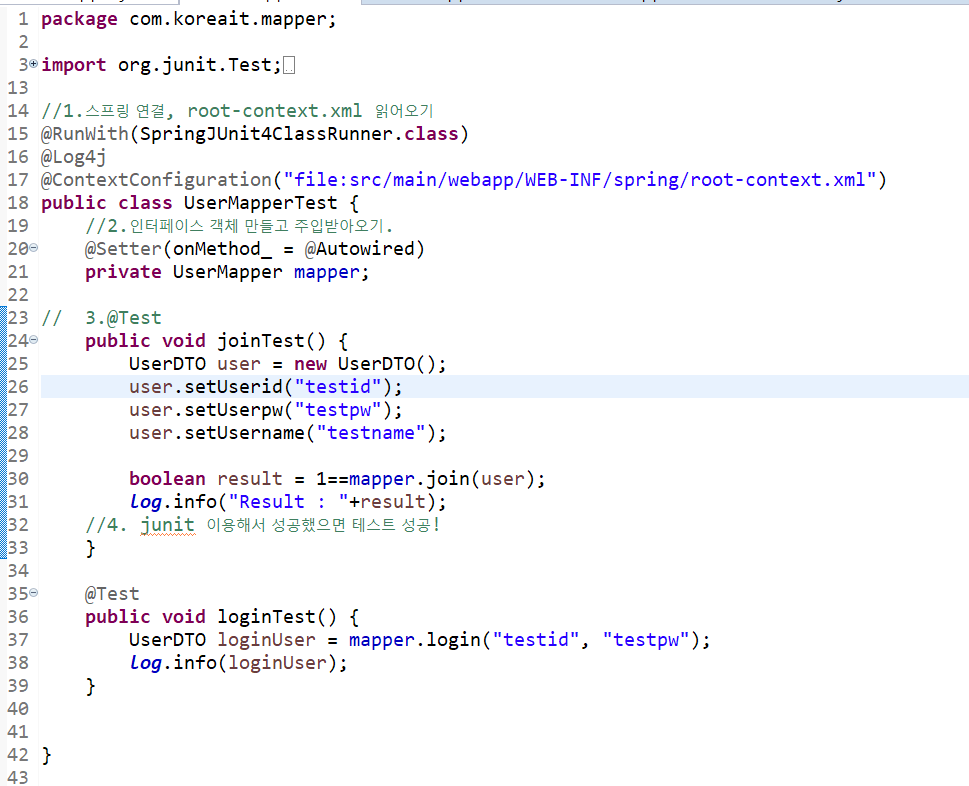969x786 pixels.
Task: Click the underlined word 'junit' on line 32
Action: pyautogui.click(x=167, y=525)
